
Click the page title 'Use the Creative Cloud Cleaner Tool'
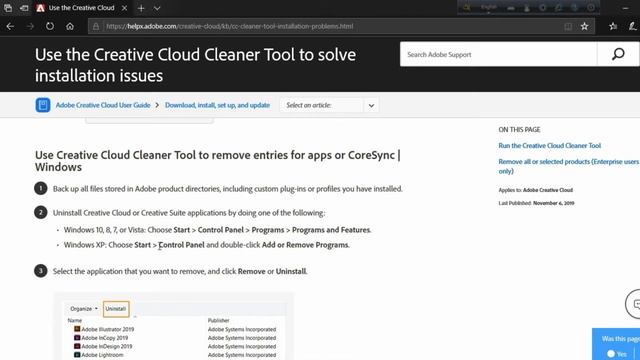195,65
